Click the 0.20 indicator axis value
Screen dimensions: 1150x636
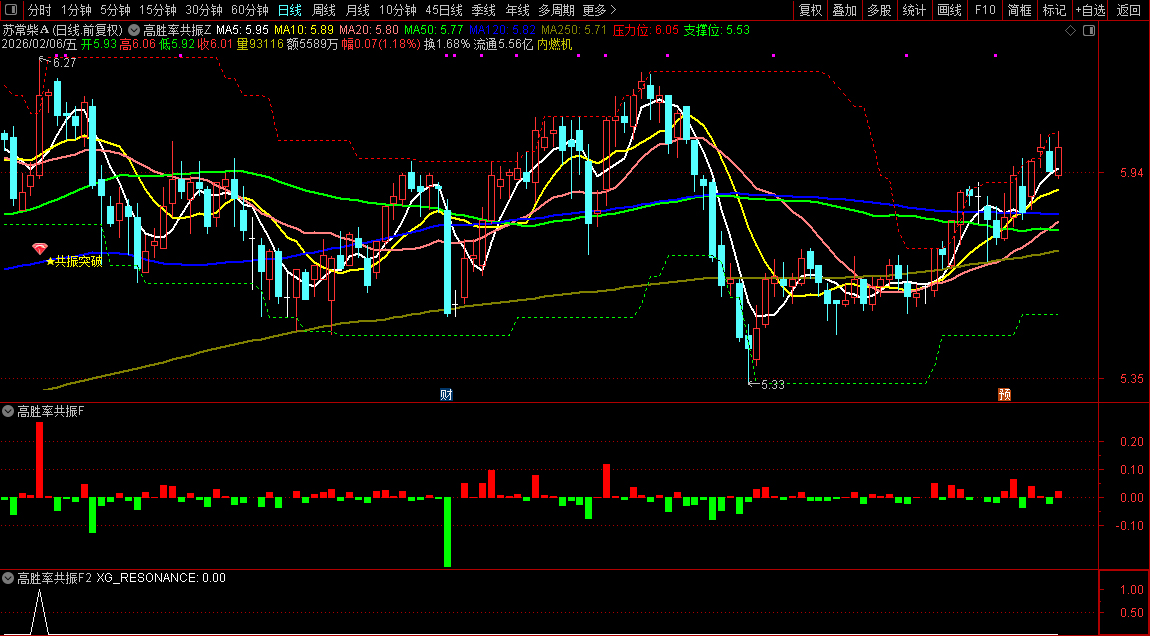click(1132, 442)
